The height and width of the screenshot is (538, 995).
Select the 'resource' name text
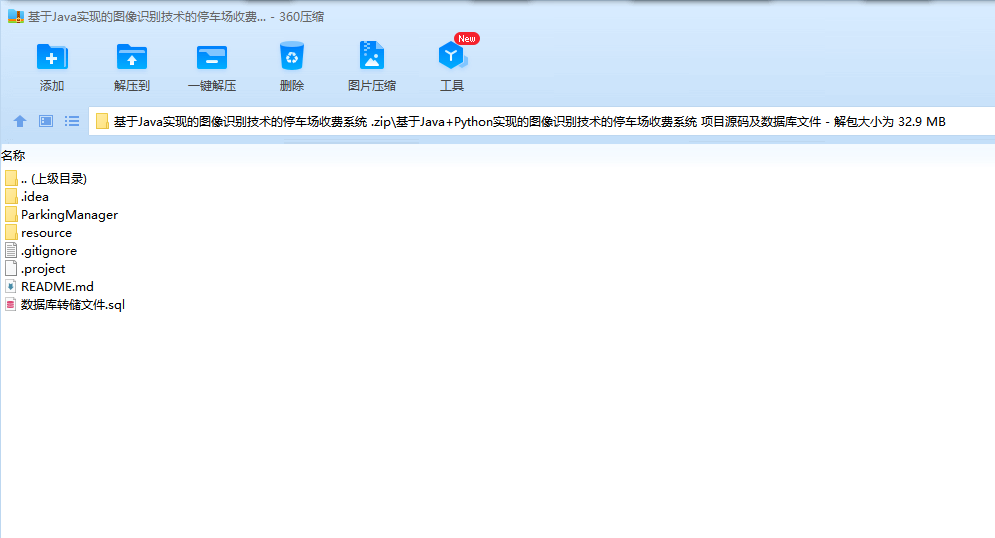pyautogui.click(x=46, y=233)
